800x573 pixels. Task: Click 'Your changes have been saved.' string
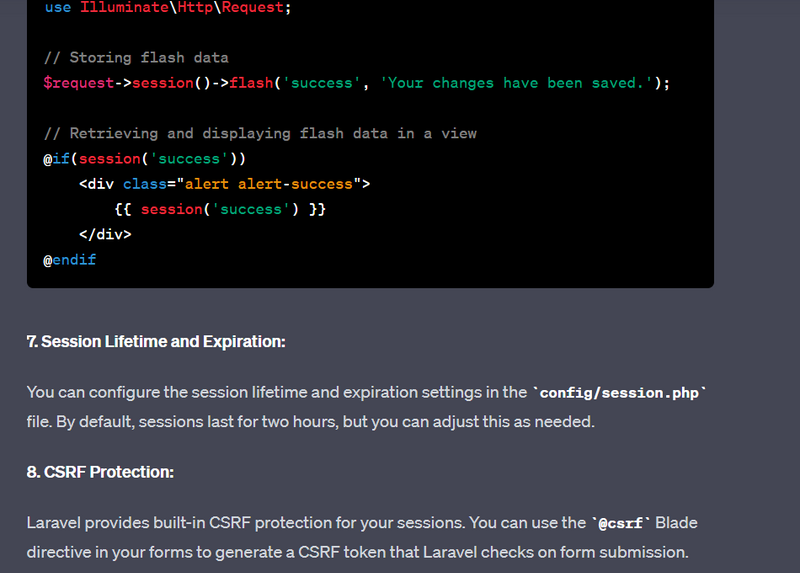click(516, 83)
